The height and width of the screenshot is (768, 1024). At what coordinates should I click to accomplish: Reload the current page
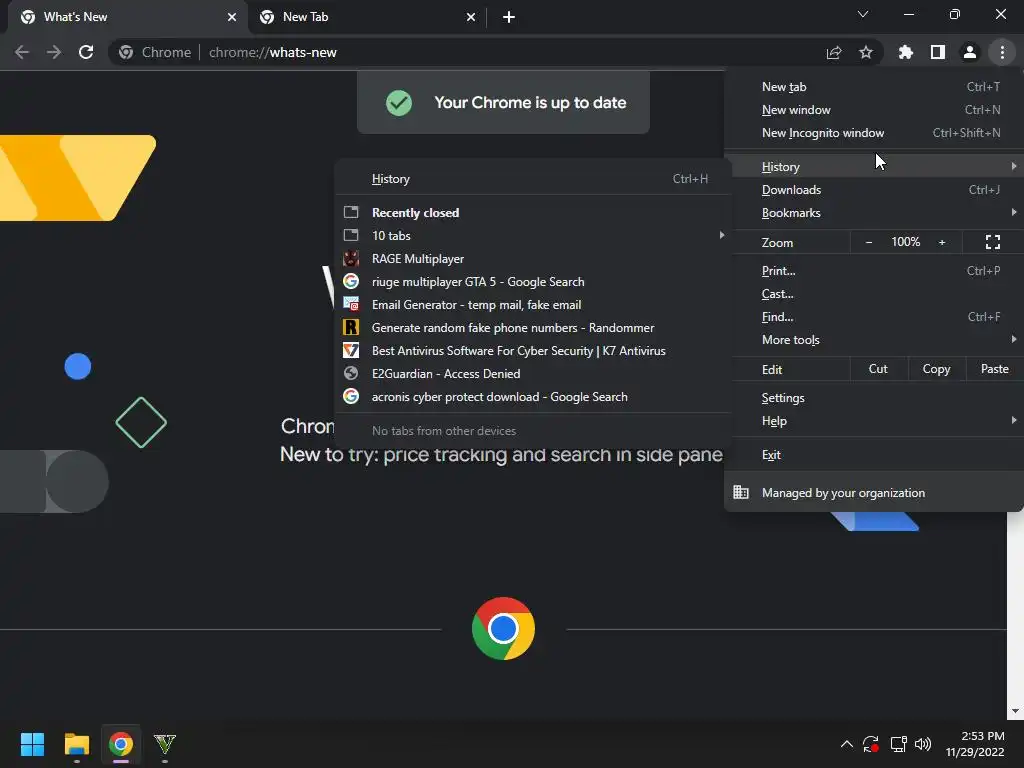point(86,52)
